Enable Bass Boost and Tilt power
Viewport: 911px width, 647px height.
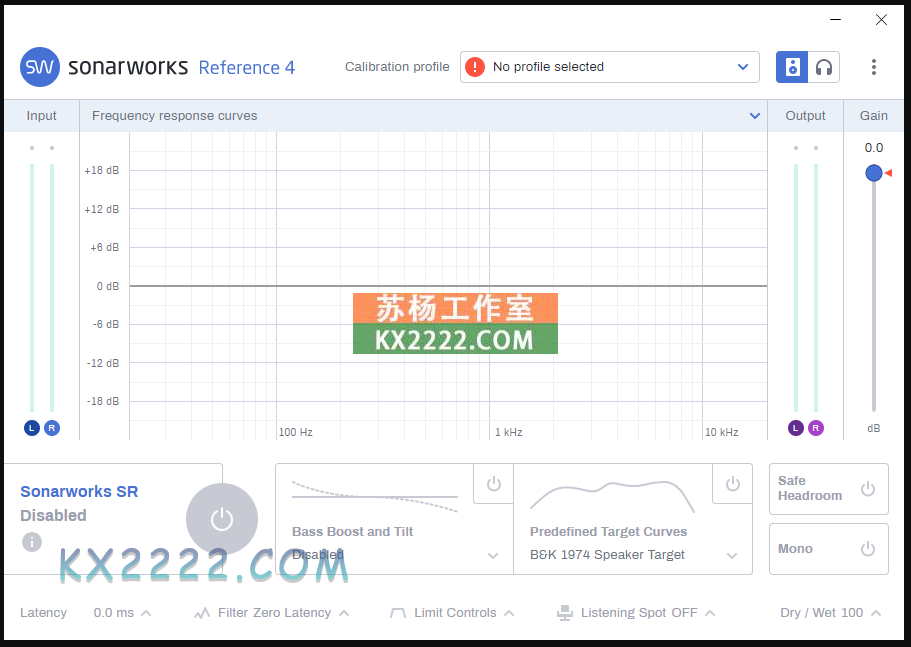[494, 483]
